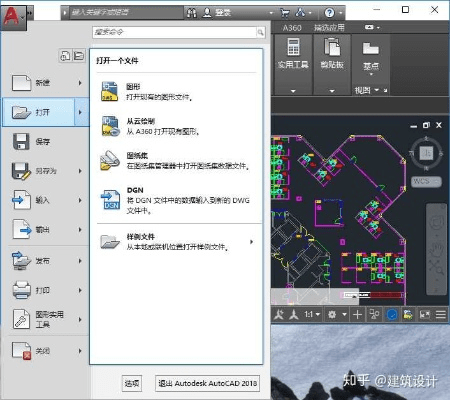Open the WCS coordinate system dropdown

point(426,182)
